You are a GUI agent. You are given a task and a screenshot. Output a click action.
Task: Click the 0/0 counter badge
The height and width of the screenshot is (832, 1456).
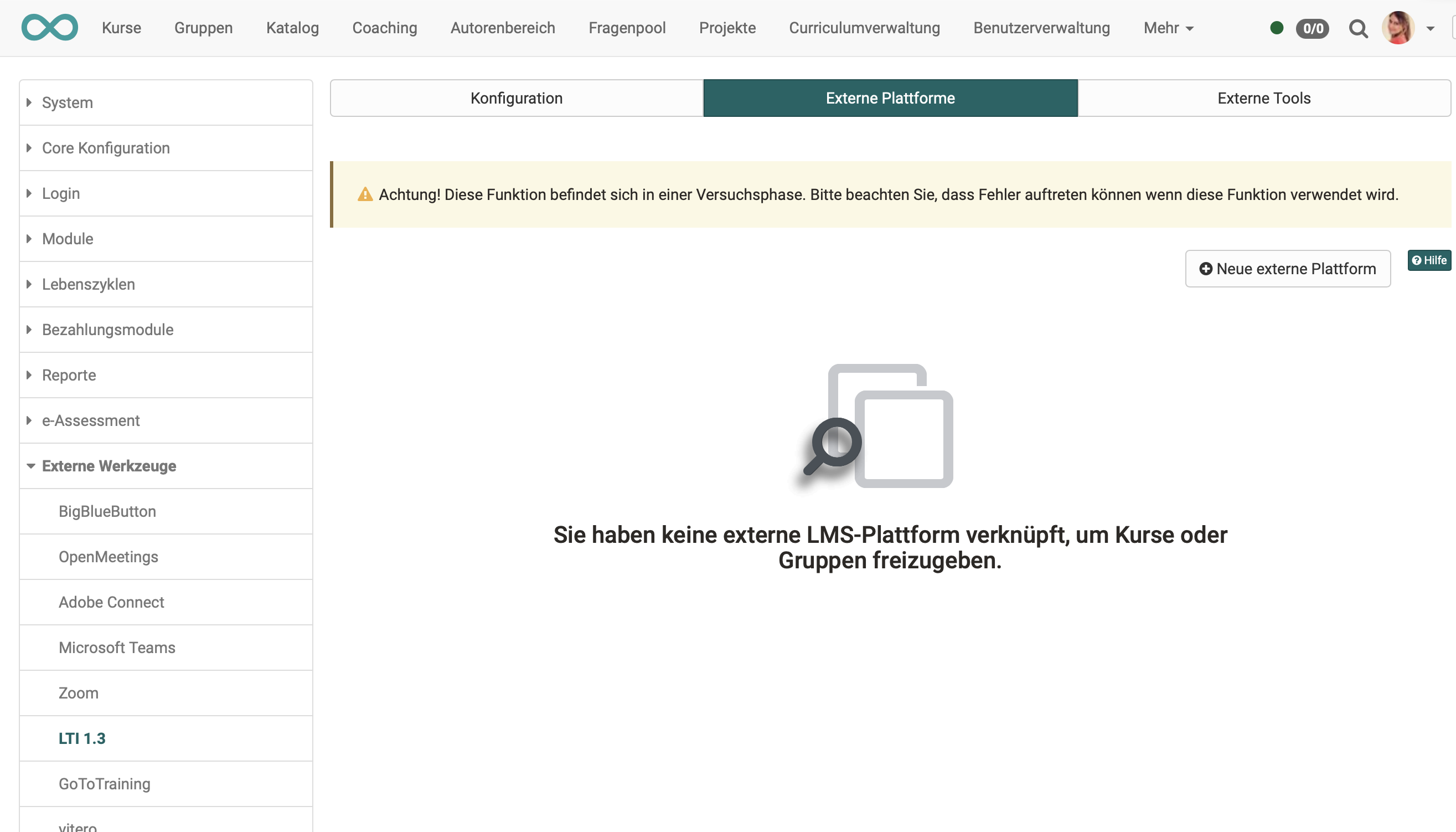1312,28
